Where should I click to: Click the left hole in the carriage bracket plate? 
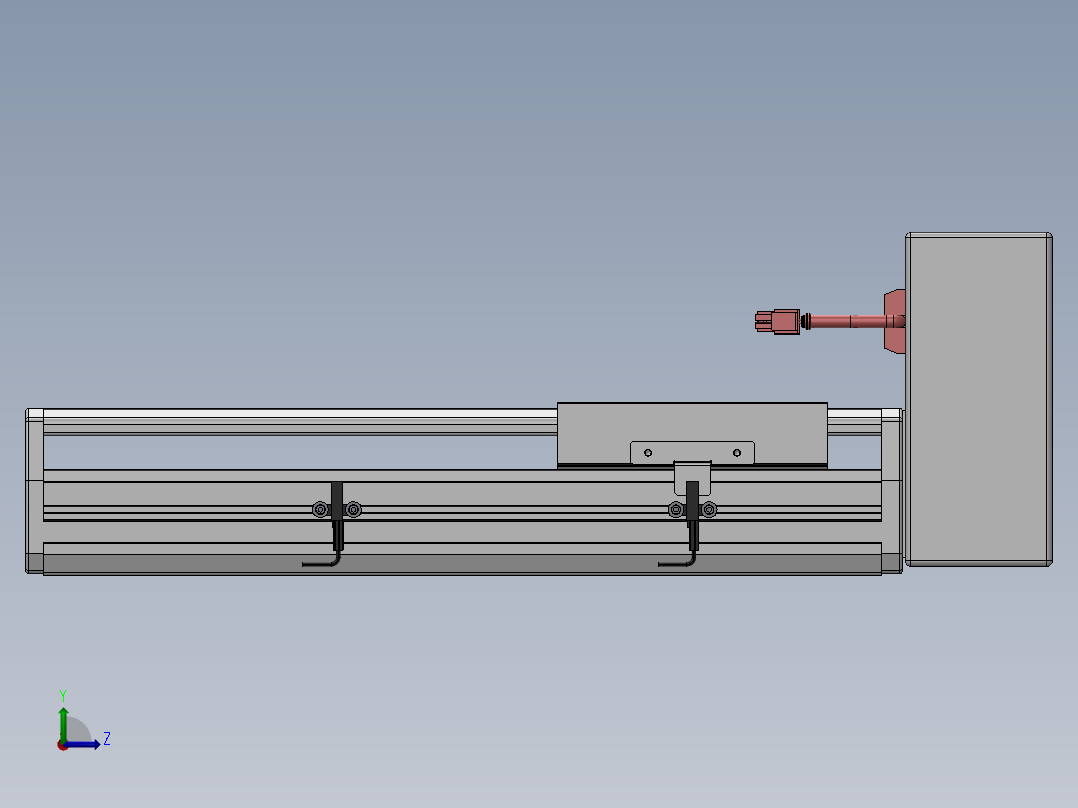[x=648, y=453]
